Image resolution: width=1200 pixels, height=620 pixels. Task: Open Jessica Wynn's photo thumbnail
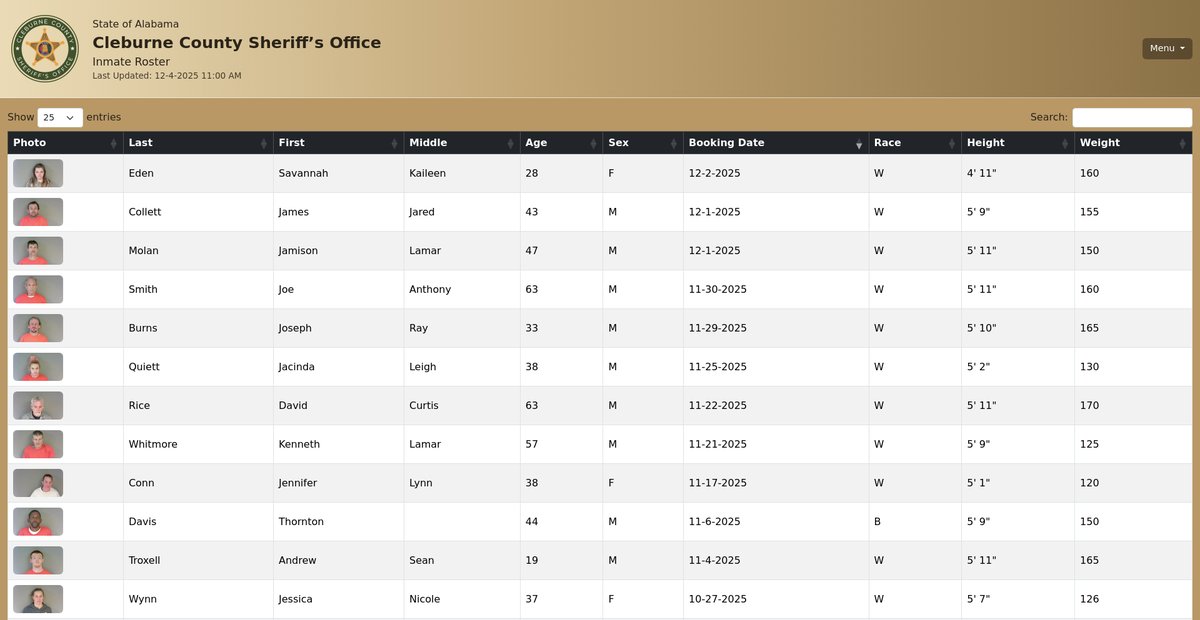coord(38,599)
